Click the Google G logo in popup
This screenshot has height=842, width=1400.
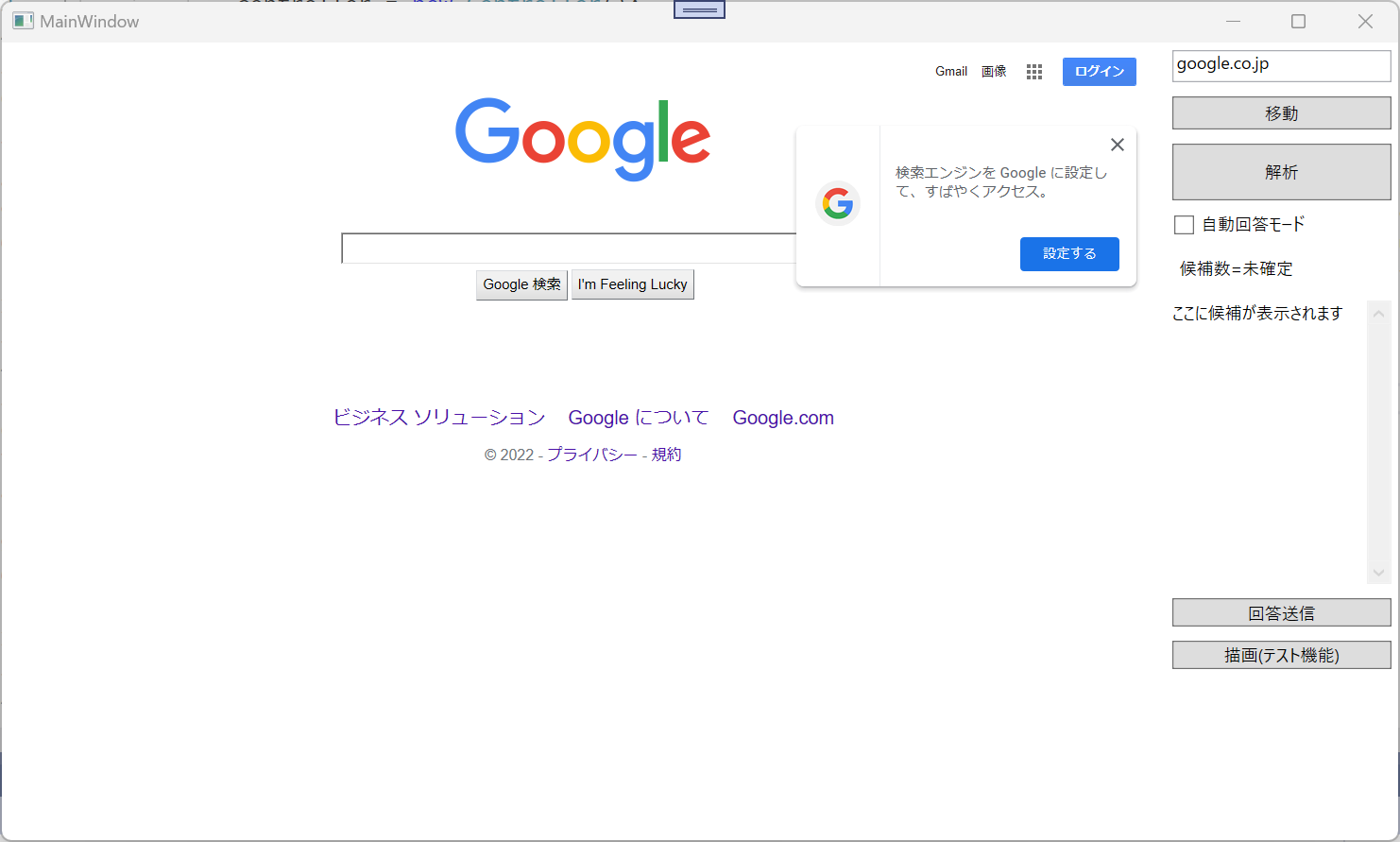click(838, 203)
